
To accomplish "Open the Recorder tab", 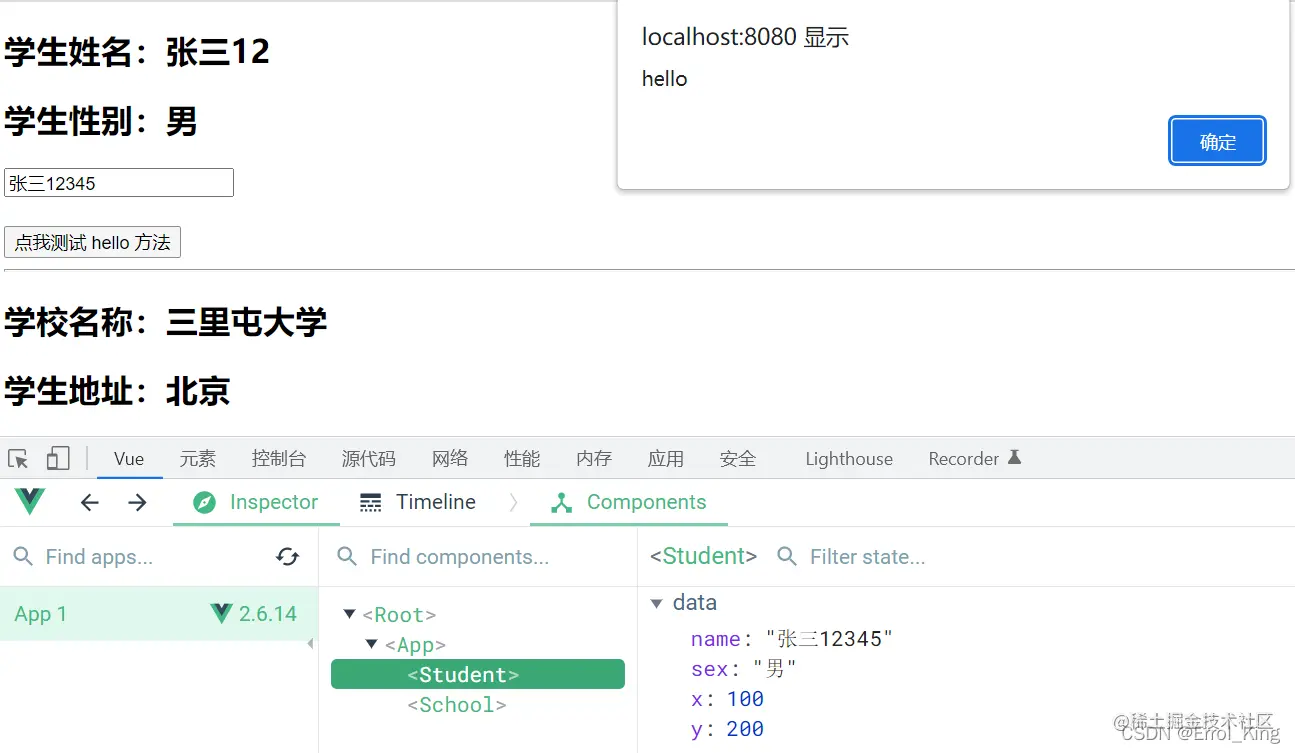I will (963, 458).
